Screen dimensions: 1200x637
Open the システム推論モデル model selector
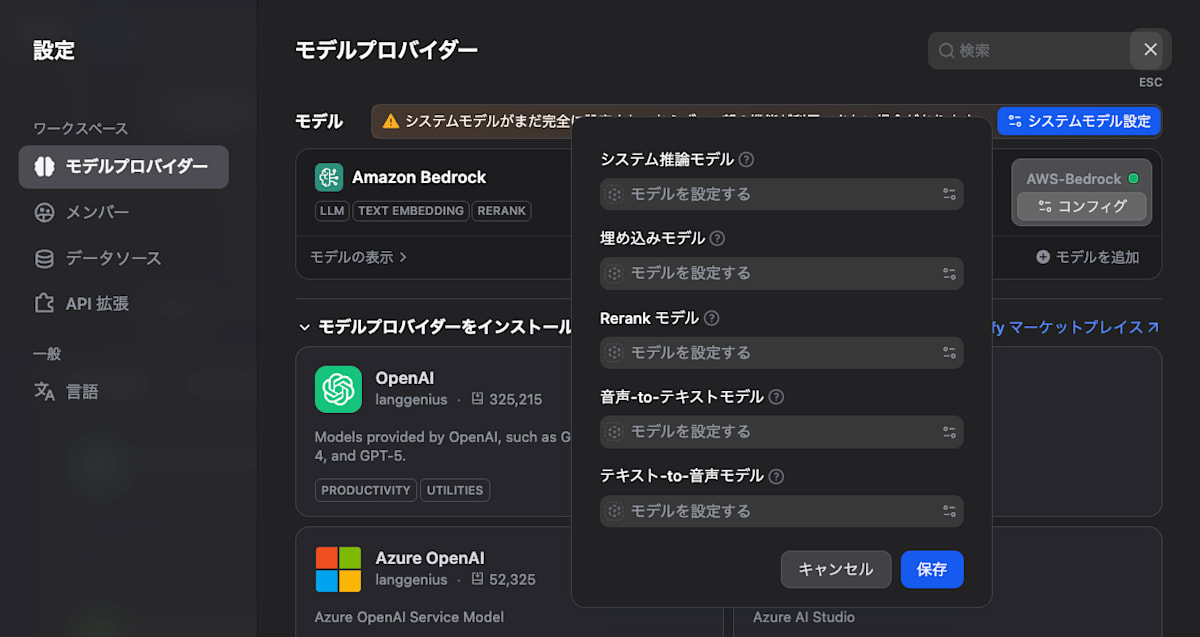tap(781, 194)
